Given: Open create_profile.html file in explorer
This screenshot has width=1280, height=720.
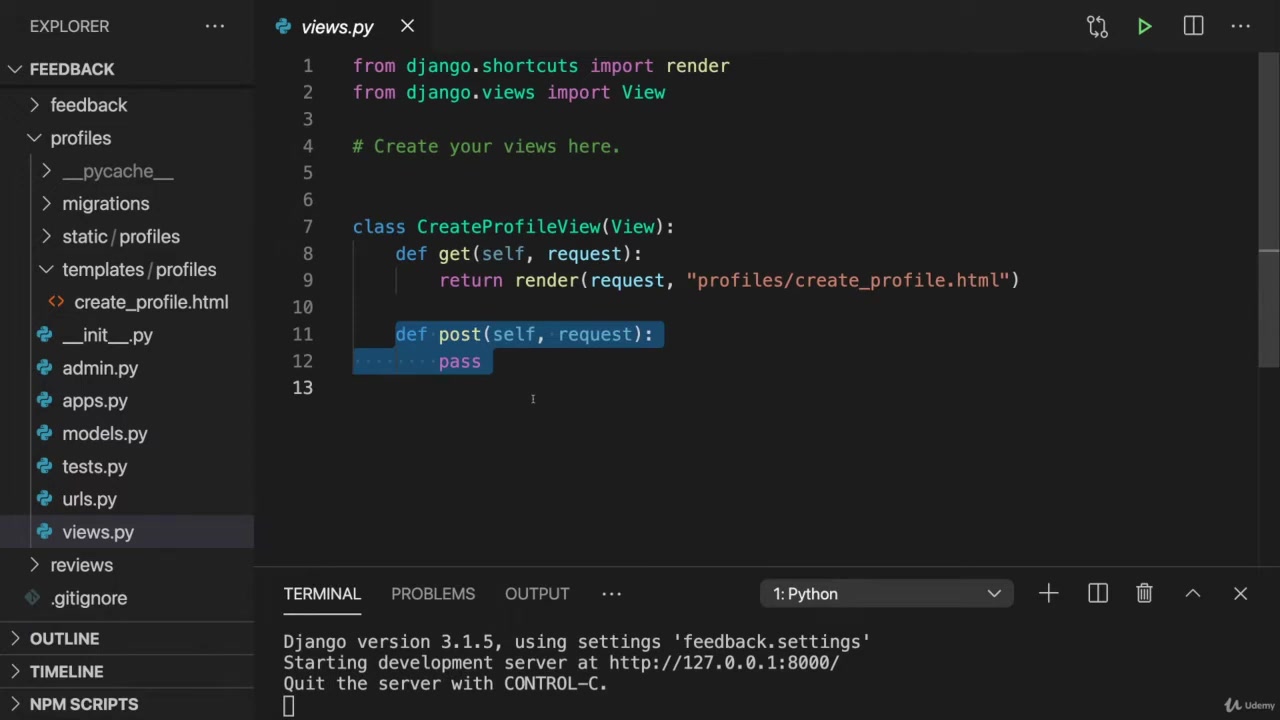Looking at the screenshot, I should (150, 302).
